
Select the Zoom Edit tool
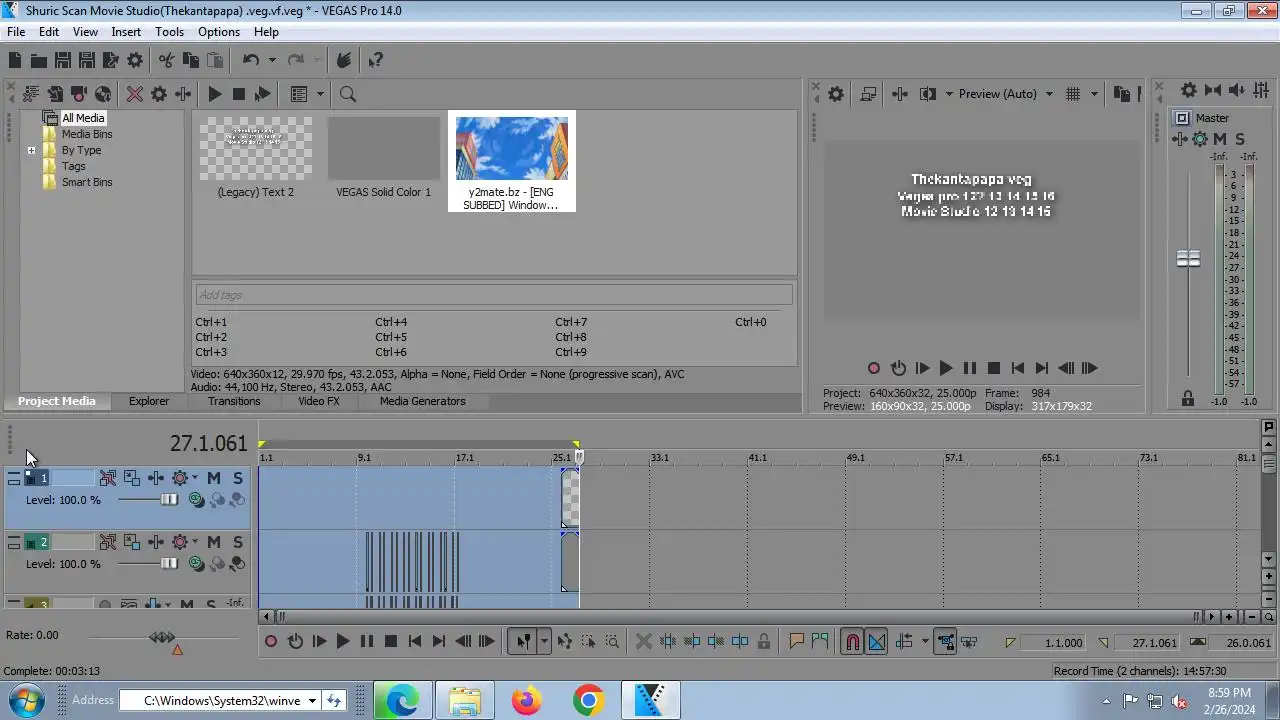point(612,642)
